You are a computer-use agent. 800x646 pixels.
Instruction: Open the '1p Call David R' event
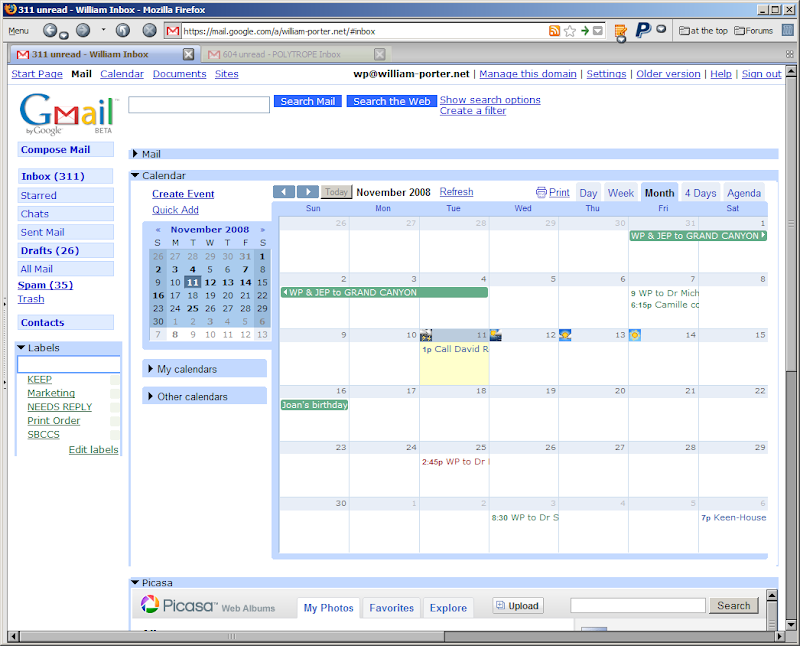[x=455, y=349]
